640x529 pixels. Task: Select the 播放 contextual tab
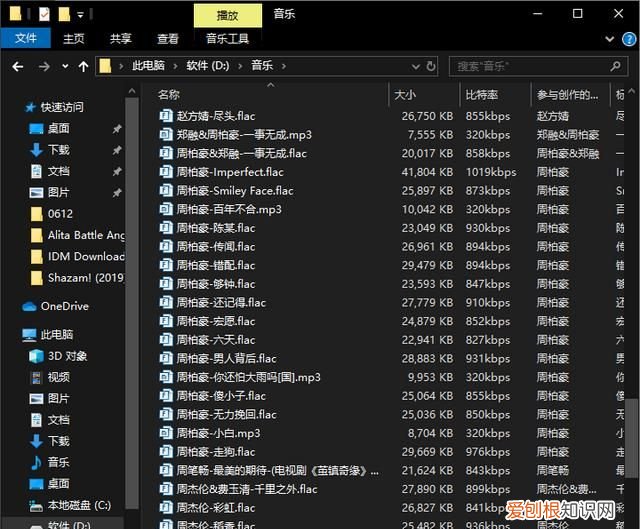227,16
